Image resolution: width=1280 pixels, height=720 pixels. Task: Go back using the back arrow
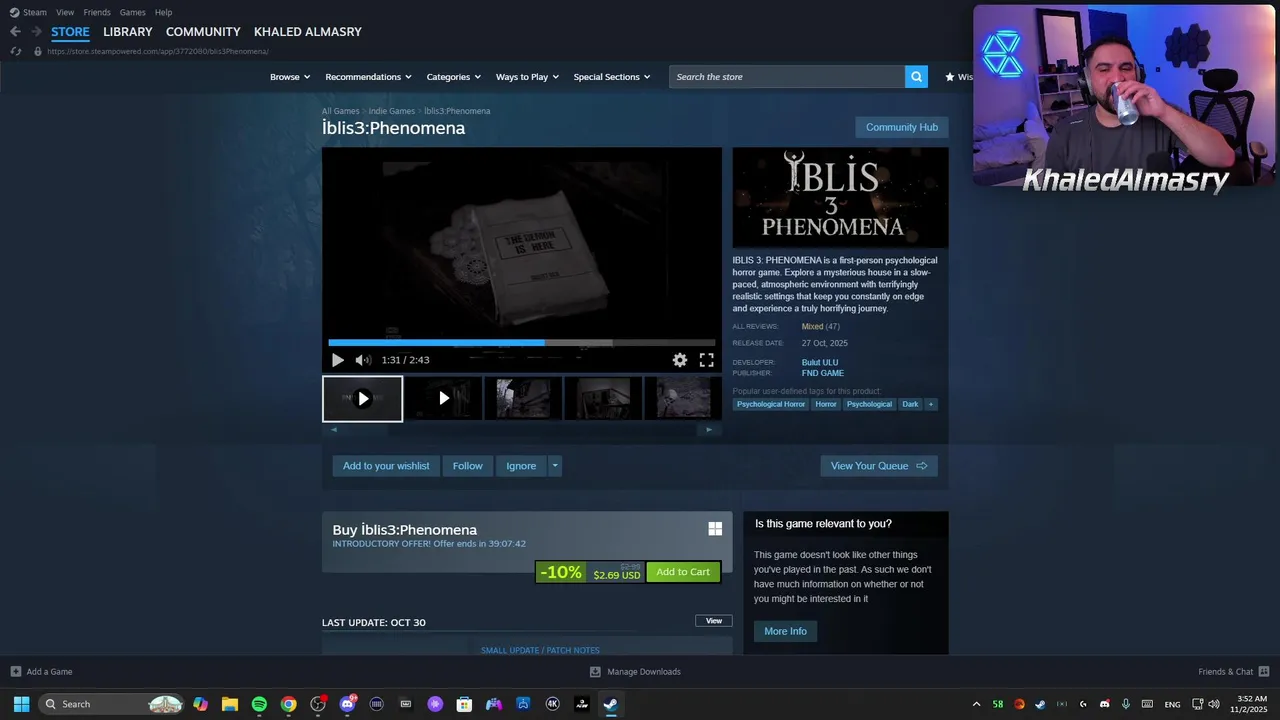(15, 32)
